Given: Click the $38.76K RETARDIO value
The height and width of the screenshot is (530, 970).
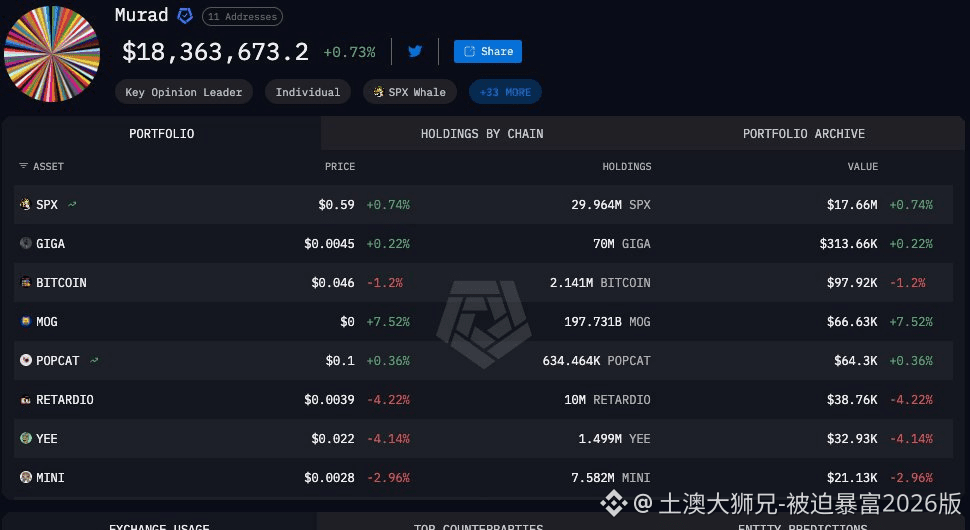Looking at the screenshot, I should click(x=852, y=400).
